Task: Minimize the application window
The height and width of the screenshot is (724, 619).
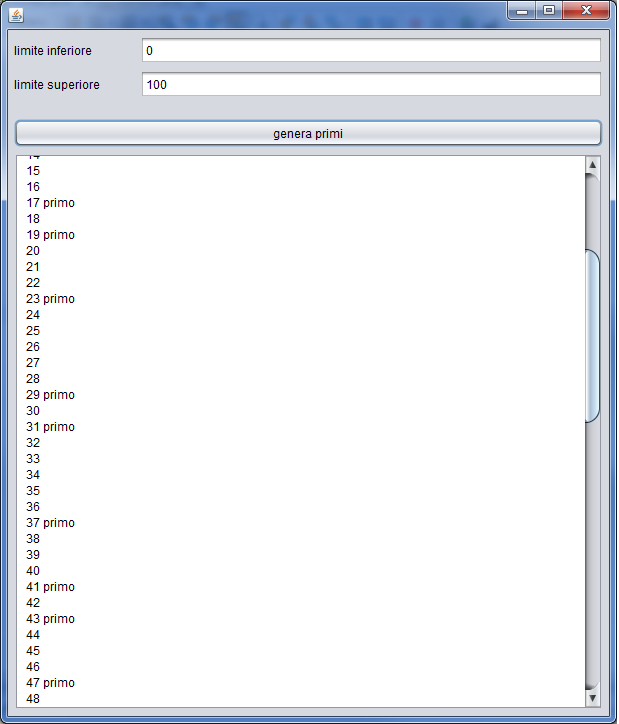Action: click(523, 11)
